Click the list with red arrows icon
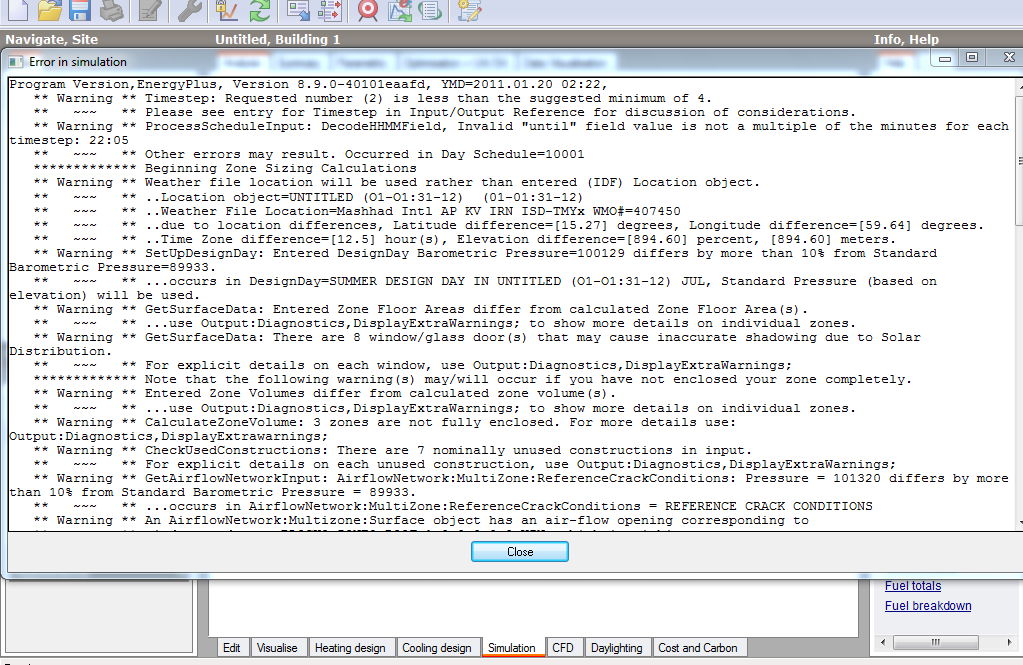 330,9
